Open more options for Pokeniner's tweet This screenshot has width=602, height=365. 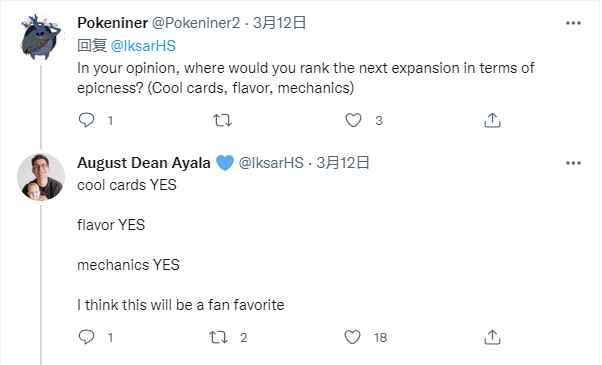[x=573, y=23]
